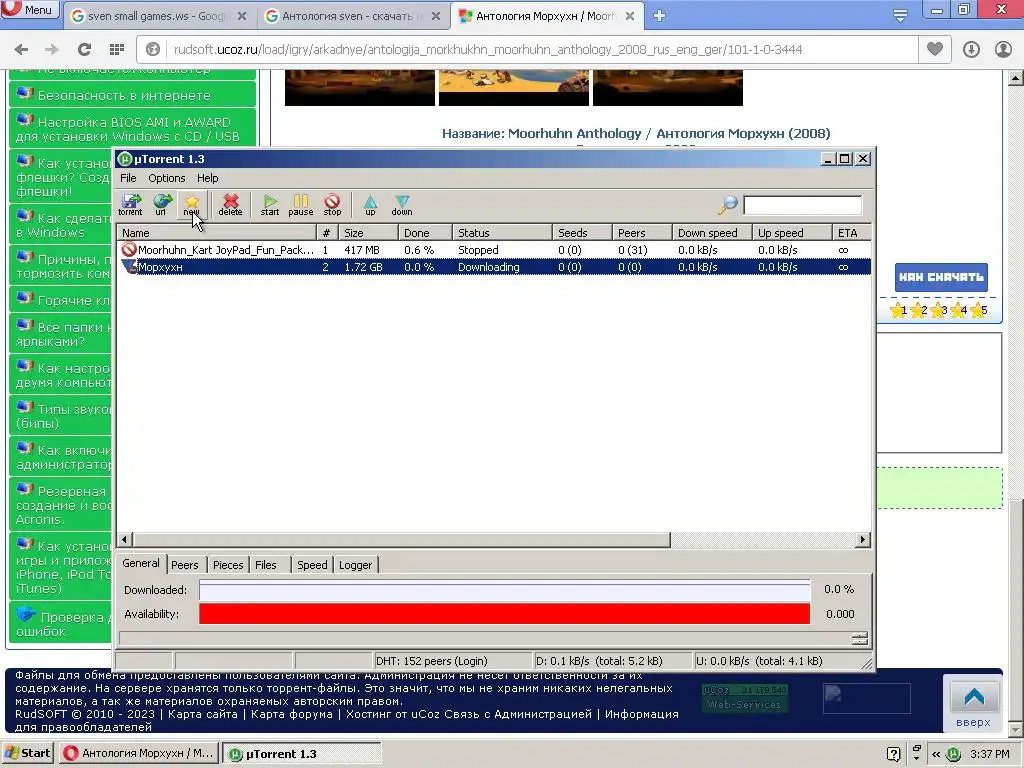This screenshot has width=1024, height=768.
Task: Click the heart bookmark icon in address bar
Action: point(935,49)
